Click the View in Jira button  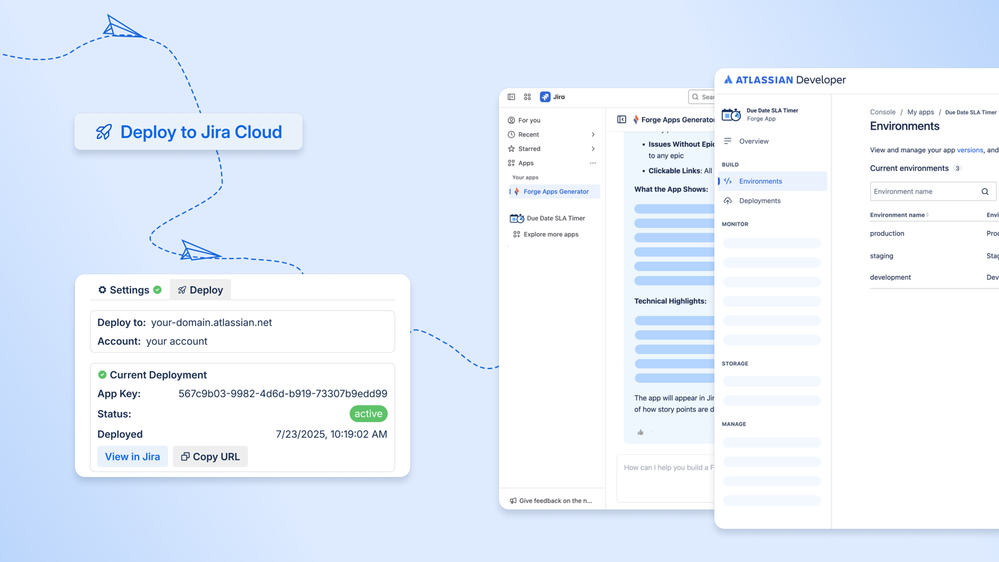click(x=133, y=456)
